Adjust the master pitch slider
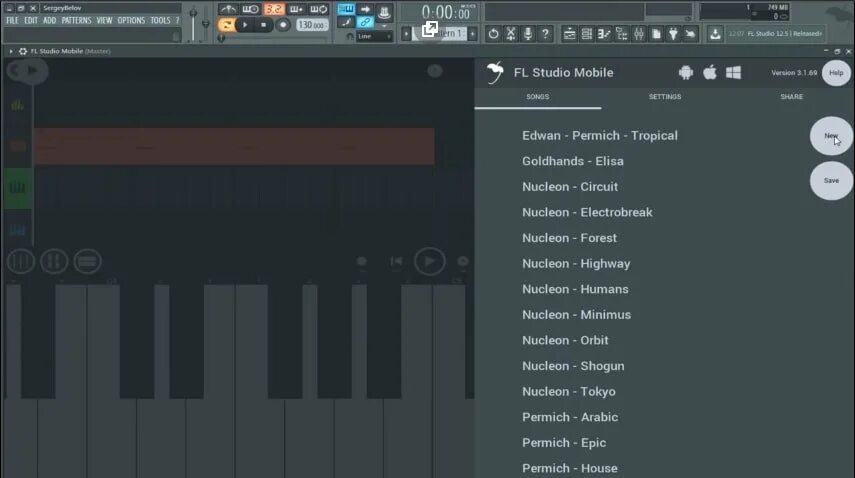 (206, 23)
